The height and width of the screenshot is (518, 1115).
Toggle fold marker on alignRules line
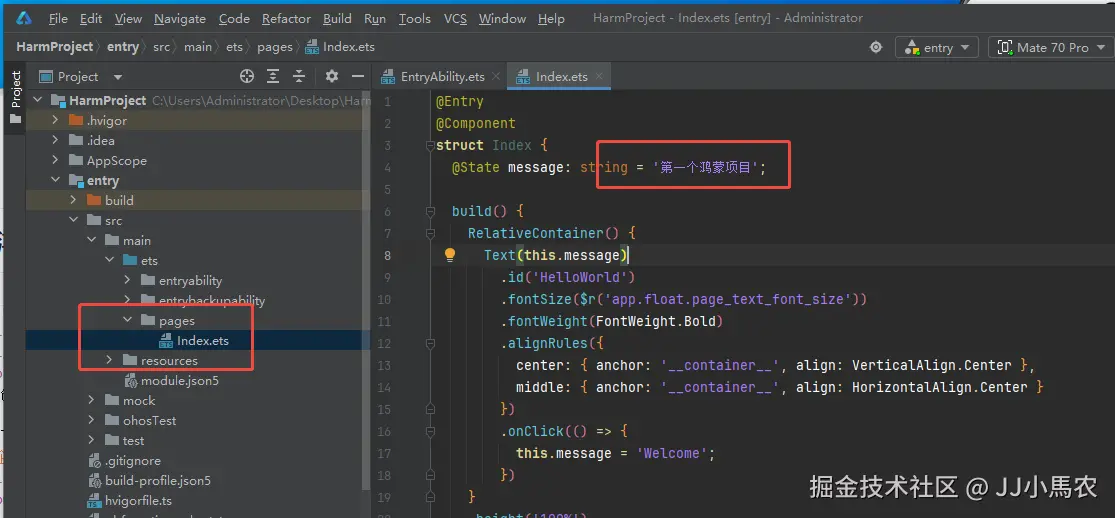pos(430,343)
